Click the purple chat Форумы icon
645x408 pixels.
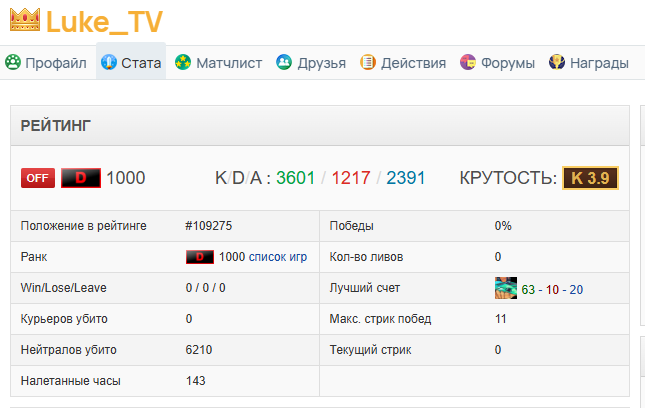pos(468,63)
